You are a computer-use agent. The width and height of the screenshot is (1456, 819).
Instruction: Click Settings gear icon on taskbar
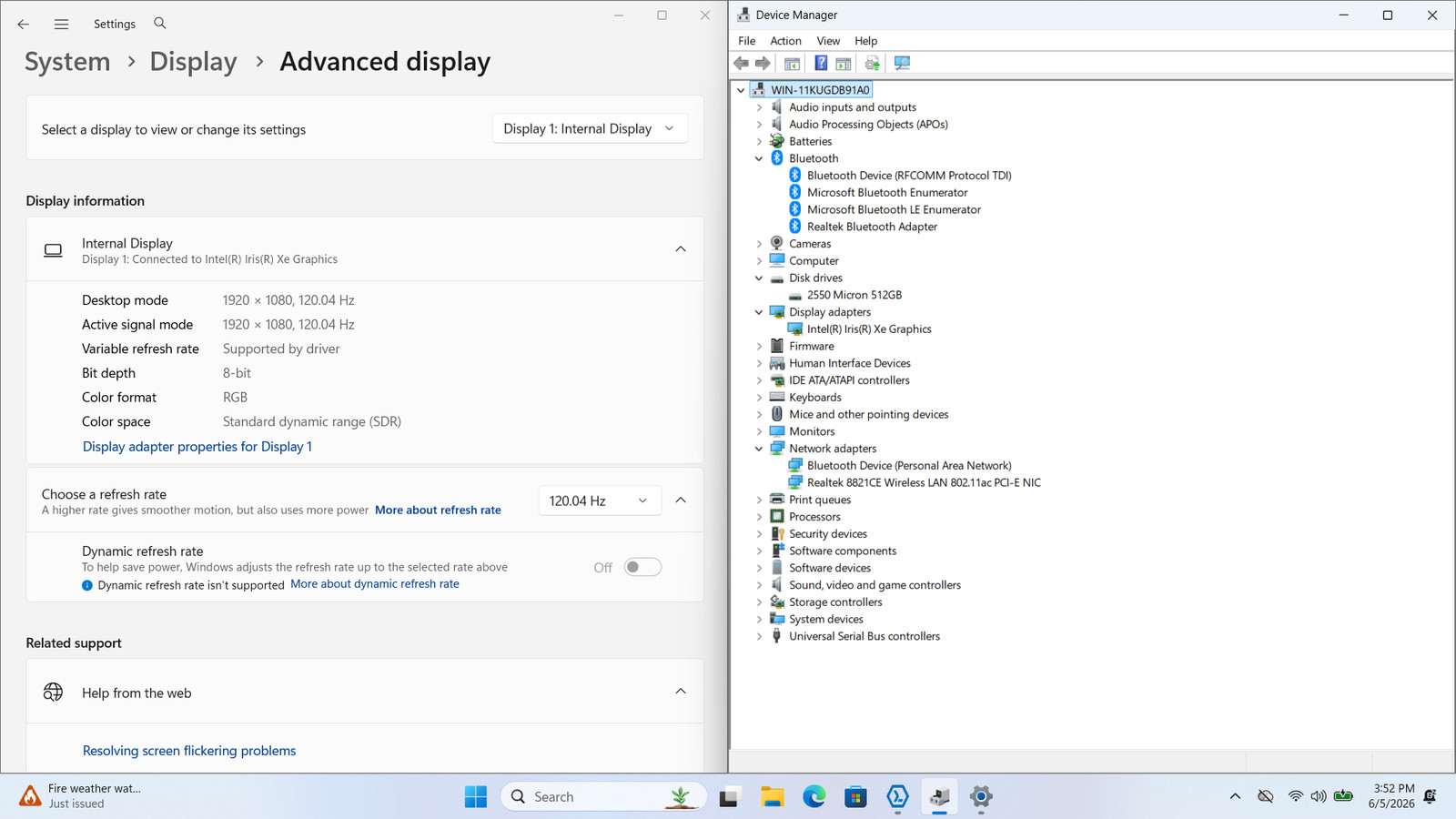point(981,797)
